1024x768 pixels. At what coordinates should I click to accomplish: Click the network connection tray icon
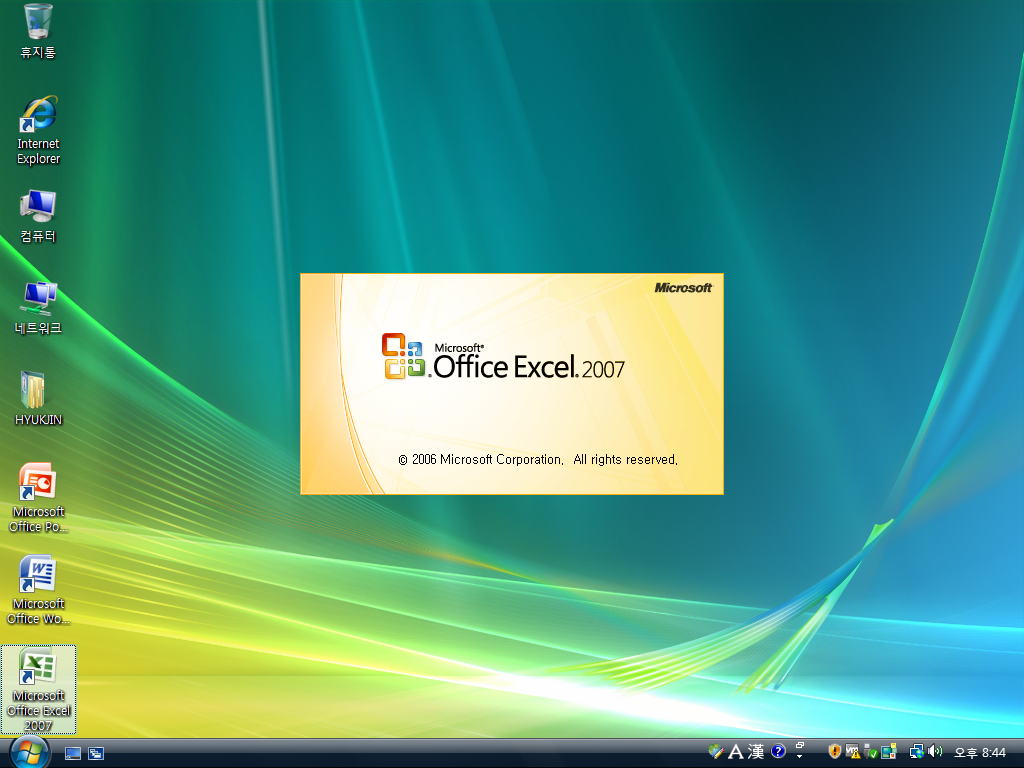(917, 752)
